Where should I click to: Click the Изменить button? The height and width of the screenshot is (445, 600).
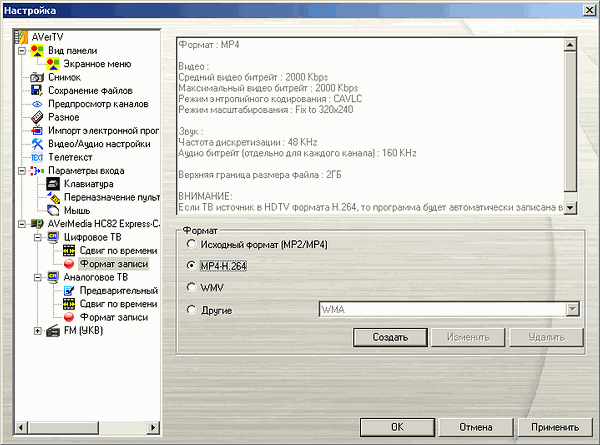[x=468, y=337]
